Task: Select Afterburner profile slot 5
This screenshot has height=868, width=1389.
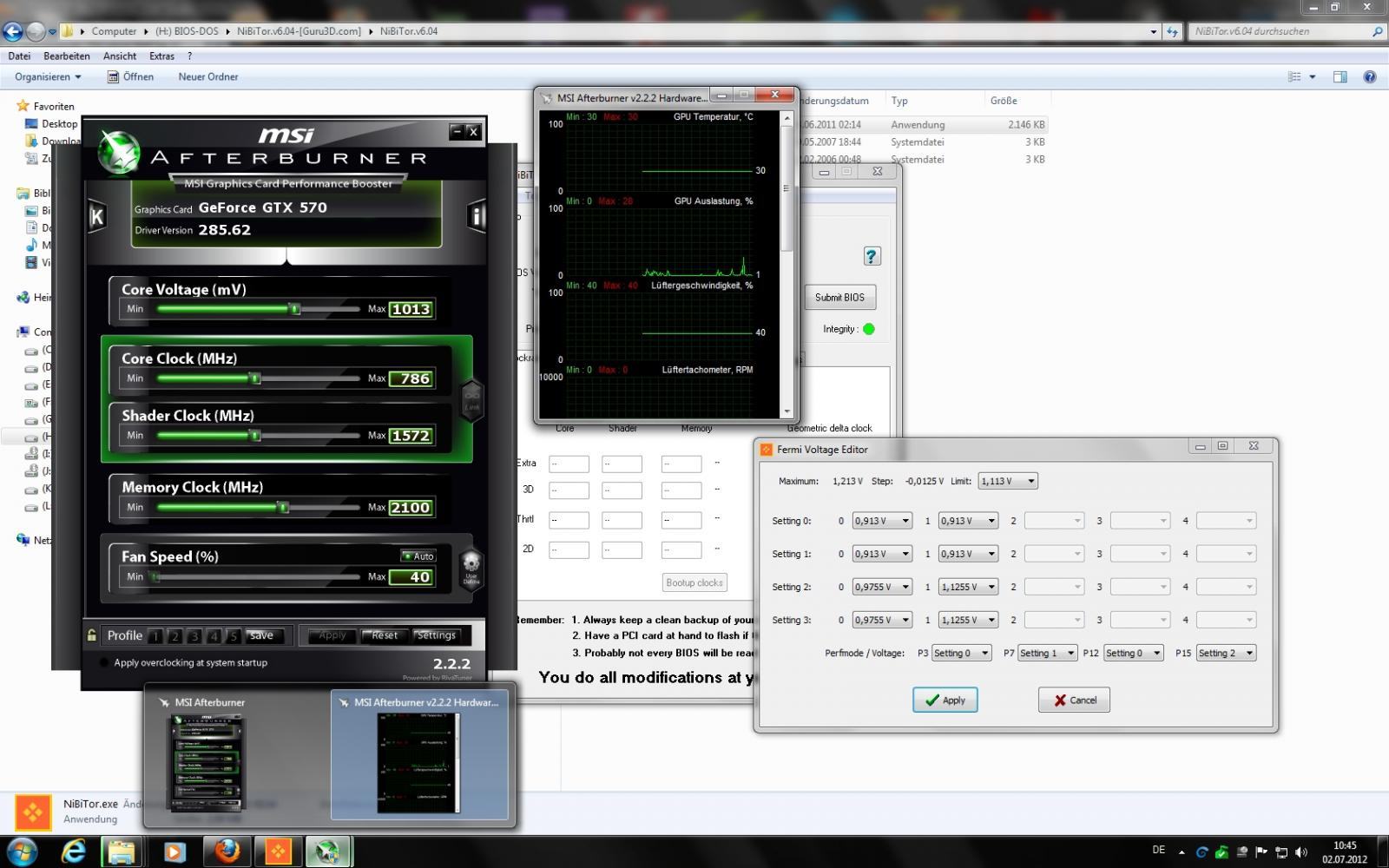Action: click(232, 636)
